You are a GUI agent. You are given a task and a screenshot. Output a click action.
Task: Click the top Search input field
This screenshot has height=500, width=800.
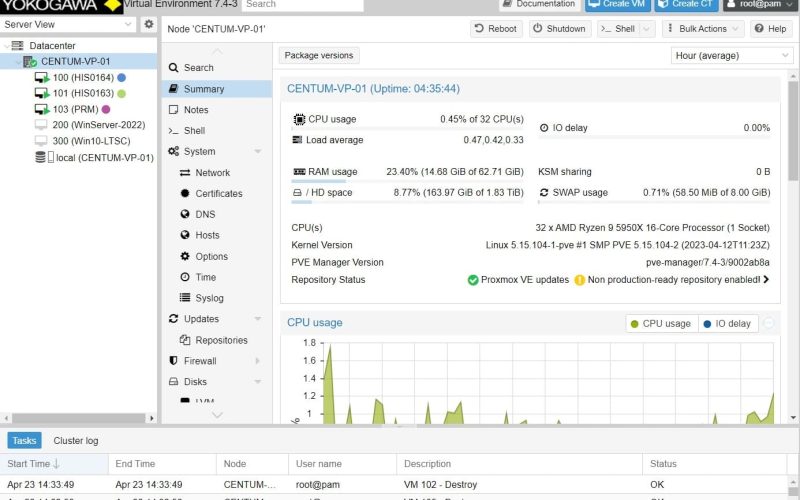point(302,5)
